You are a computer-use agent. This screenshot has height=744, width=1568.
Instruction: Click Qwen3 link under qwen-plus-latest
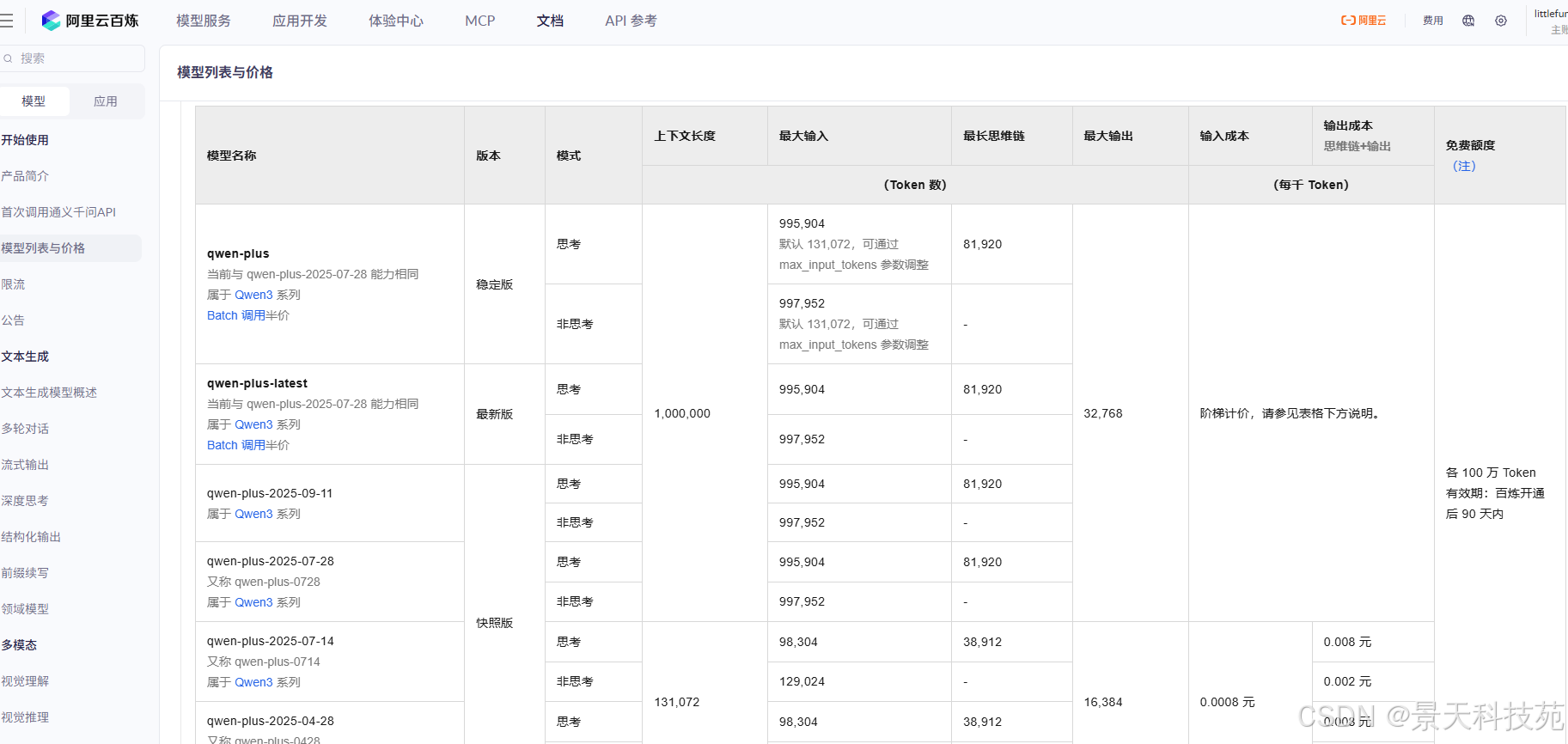click(253, 424)
